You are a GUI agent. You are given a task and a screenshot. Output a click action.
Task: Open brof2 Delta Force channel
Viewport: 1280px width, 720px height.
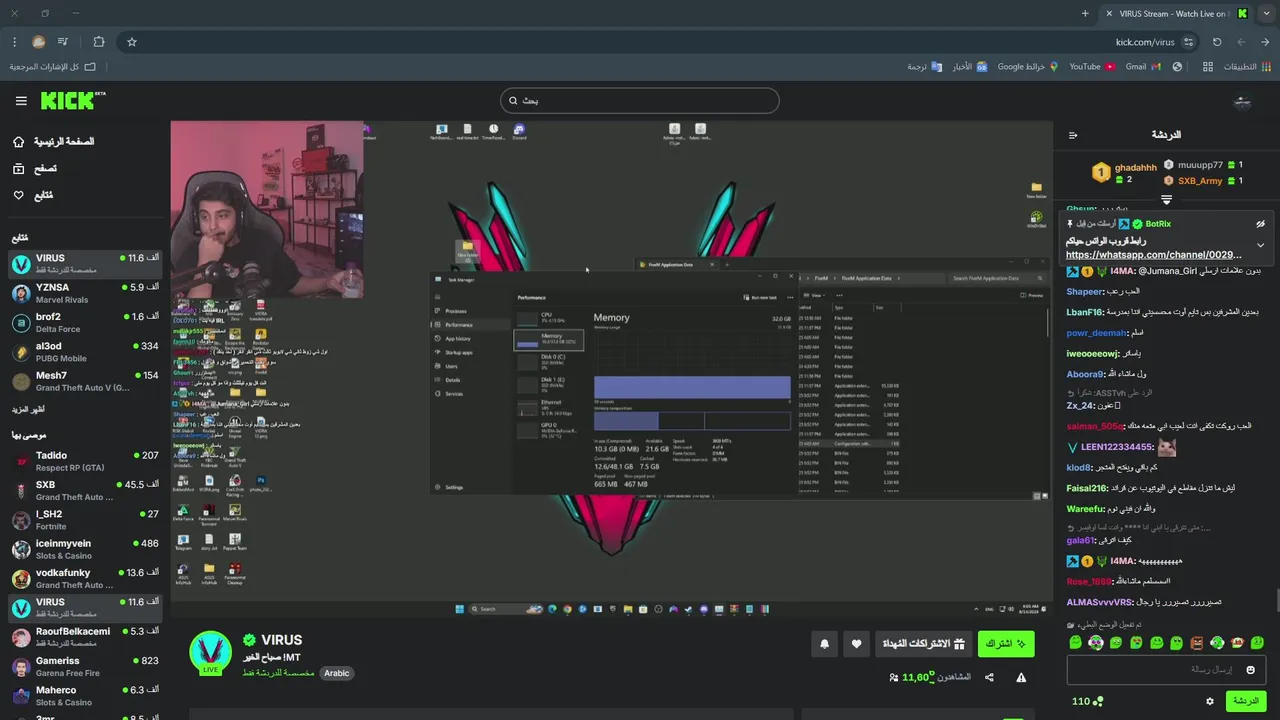coord(85,322)
